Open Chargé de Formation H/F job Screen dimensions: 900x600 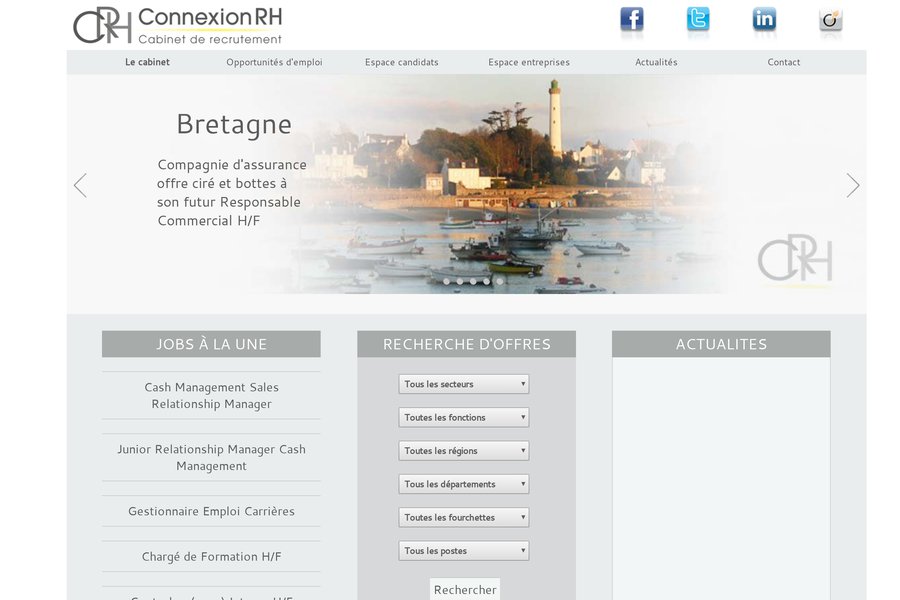[x=211, y=556]
